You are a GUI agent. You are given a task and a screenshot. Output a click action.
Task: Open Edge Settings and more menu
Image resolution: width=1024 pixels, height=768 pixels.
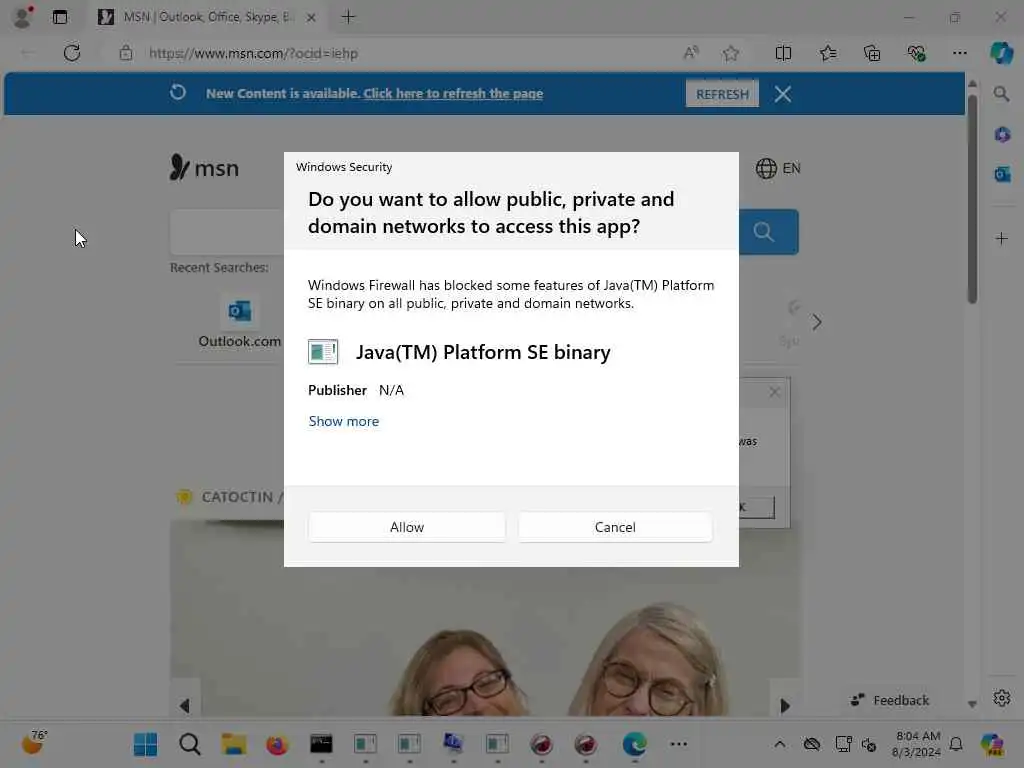point(959,53)
